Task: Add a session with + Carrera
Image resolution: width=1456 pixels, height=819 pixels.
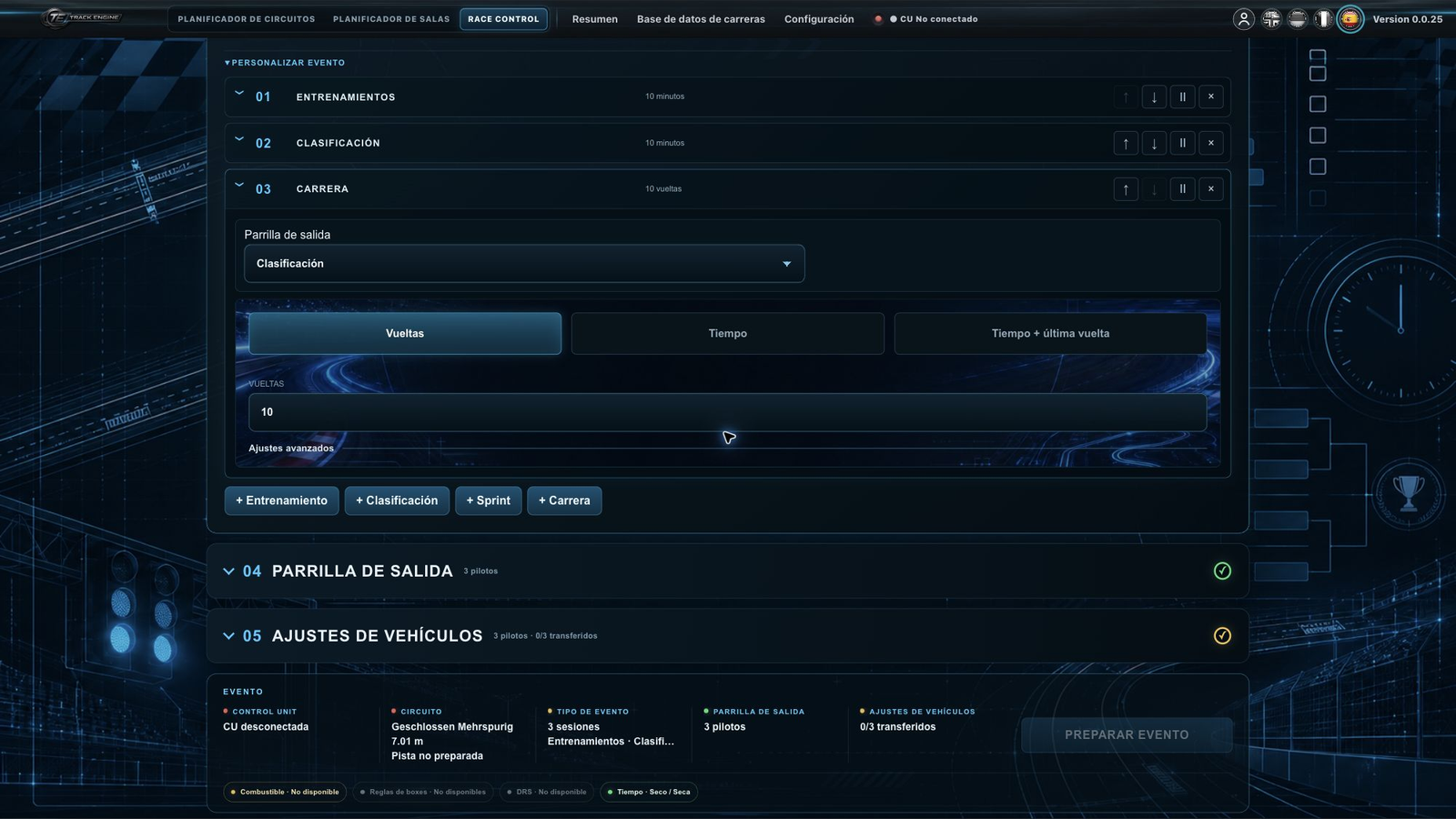Action: tap(564, 500)
